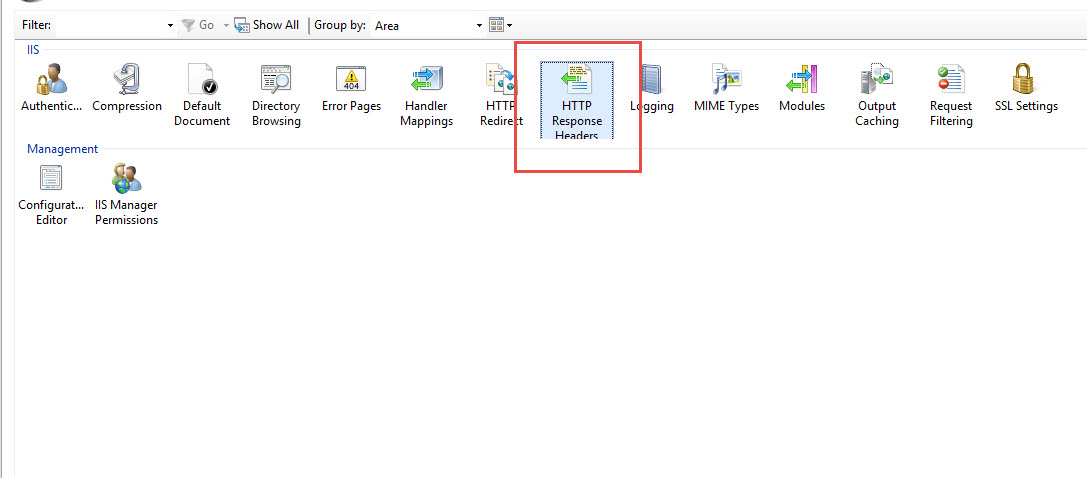Open the Authentication feature icon
This screenshot has height=478, width=1087.
[51, 81]
